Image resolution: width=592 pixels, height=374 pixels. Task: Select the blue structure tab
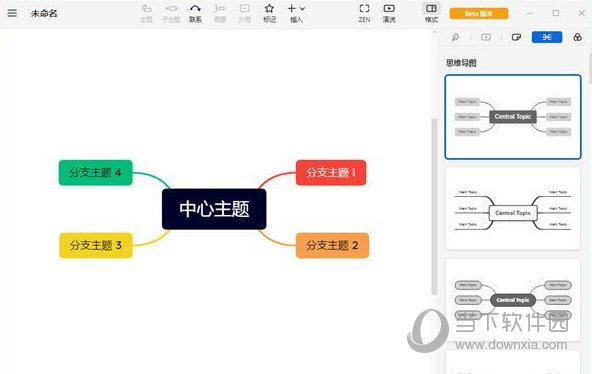click(x=547, y=37)
